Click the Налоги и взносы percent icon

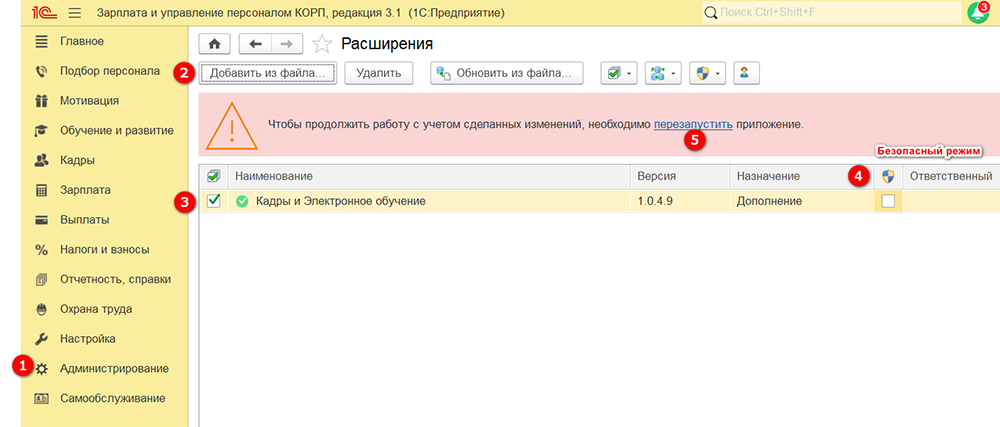click(x=41, y=249)
